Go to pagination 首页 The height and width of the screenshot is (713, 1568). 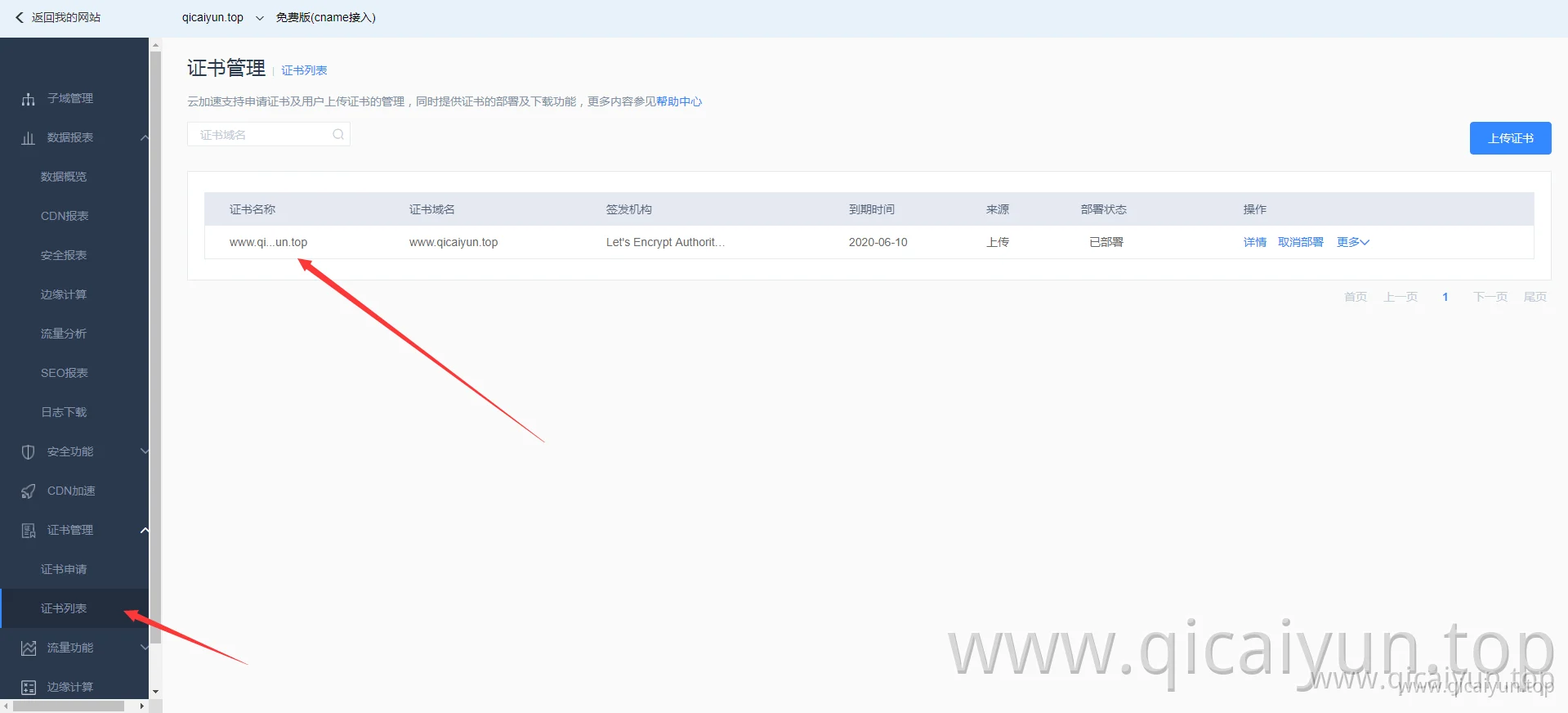point(1356,297)
